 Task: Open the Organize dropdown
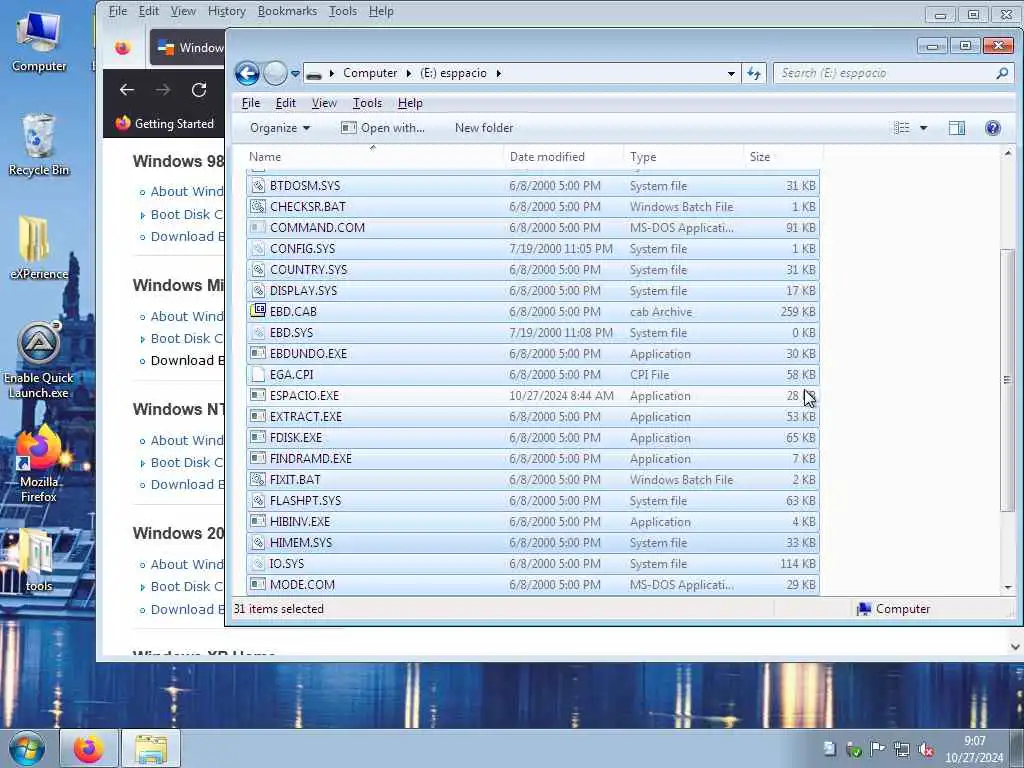tap(280, 128)
